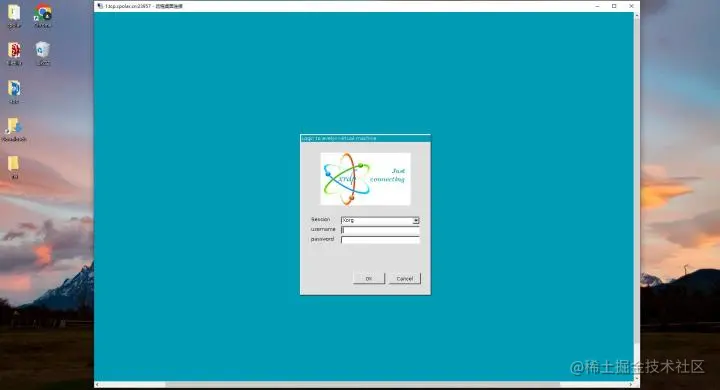720x390 pixels.
Task: Click the horizontal scrollbar right arrow
Action: [631, 384]
